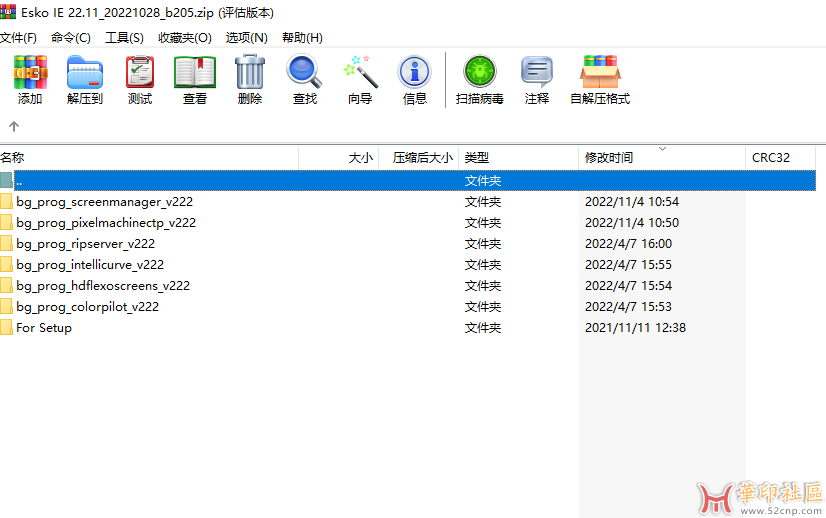Click folder icon of bg_prog_colorpilot_v222
The image size is (826, 518).
click(x=6, y=307)
